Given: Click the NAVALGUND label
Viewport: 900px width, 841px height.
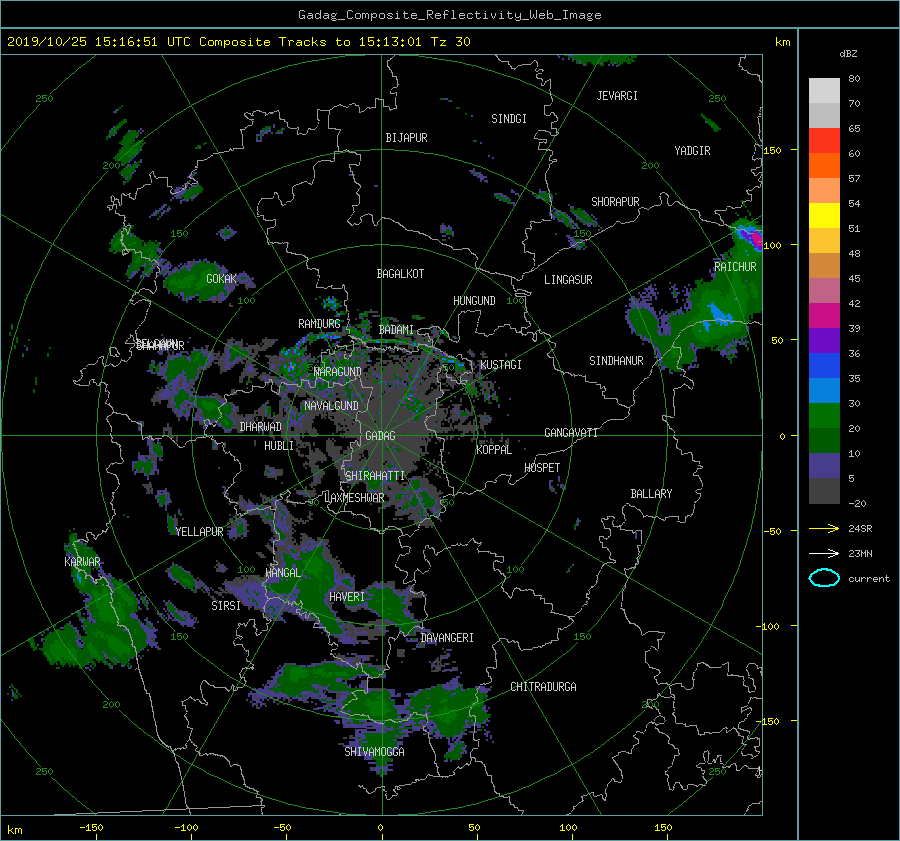Looking at the screenshot, I should (331, 406).
